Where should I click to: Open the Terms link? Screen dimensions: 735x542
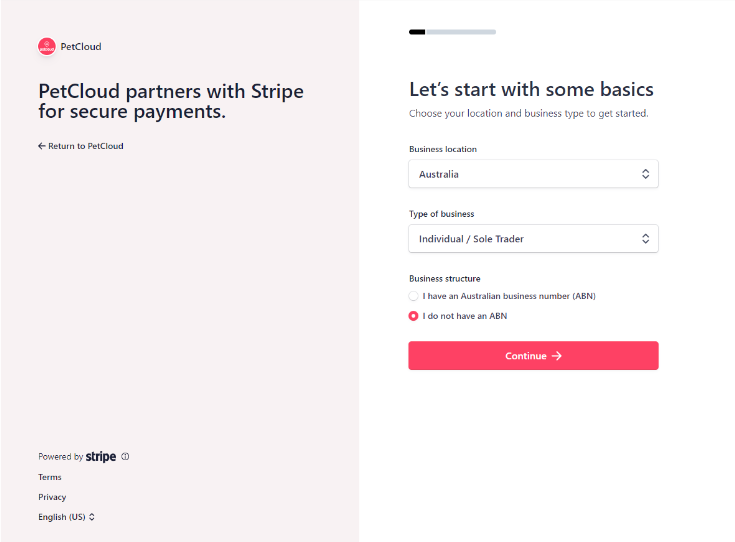click(50, 477)
